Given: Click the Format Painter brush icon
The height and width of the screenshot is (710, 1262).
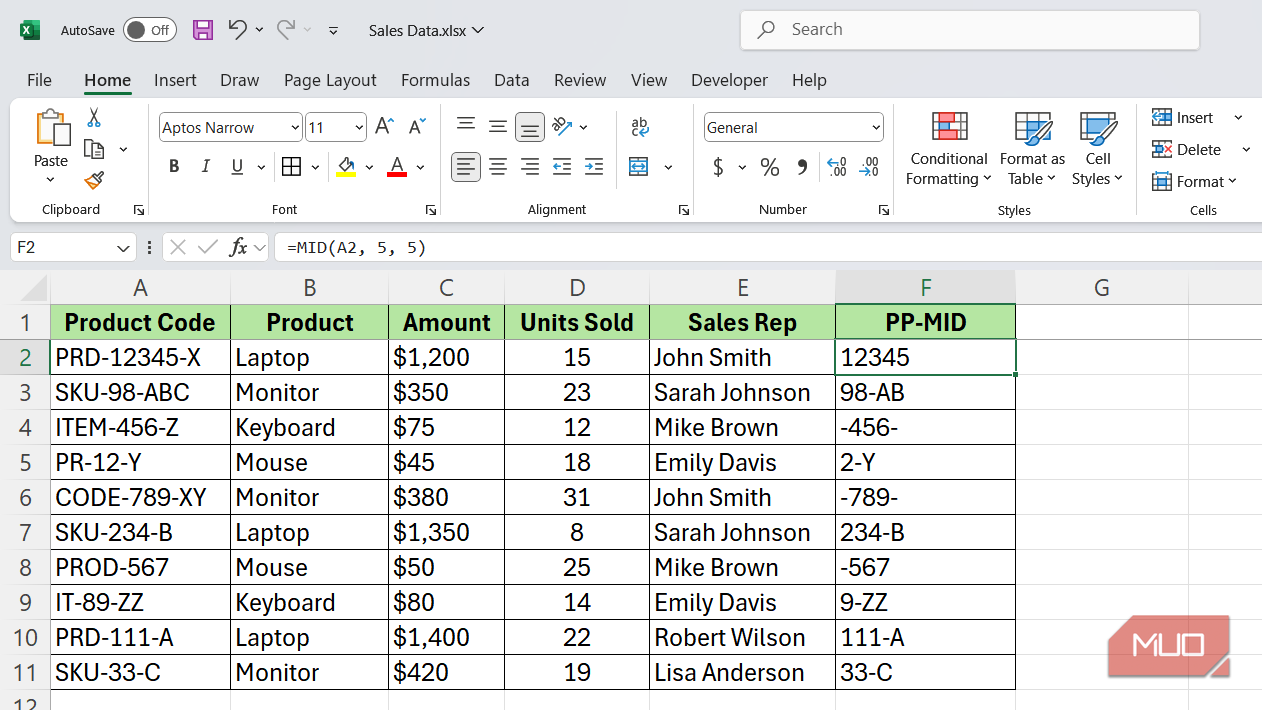Looking at the screenshot, I should click(94, 180).
